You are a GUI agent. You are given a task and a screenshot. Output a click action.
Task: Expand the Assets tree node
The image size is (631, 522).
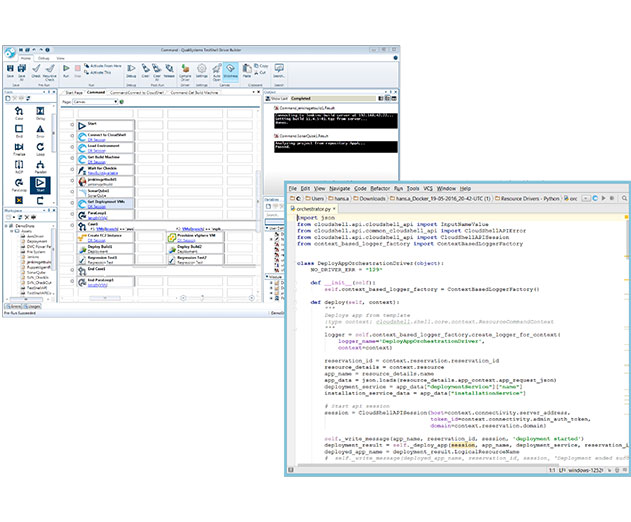pyautogui.click(x=12, y=231)
